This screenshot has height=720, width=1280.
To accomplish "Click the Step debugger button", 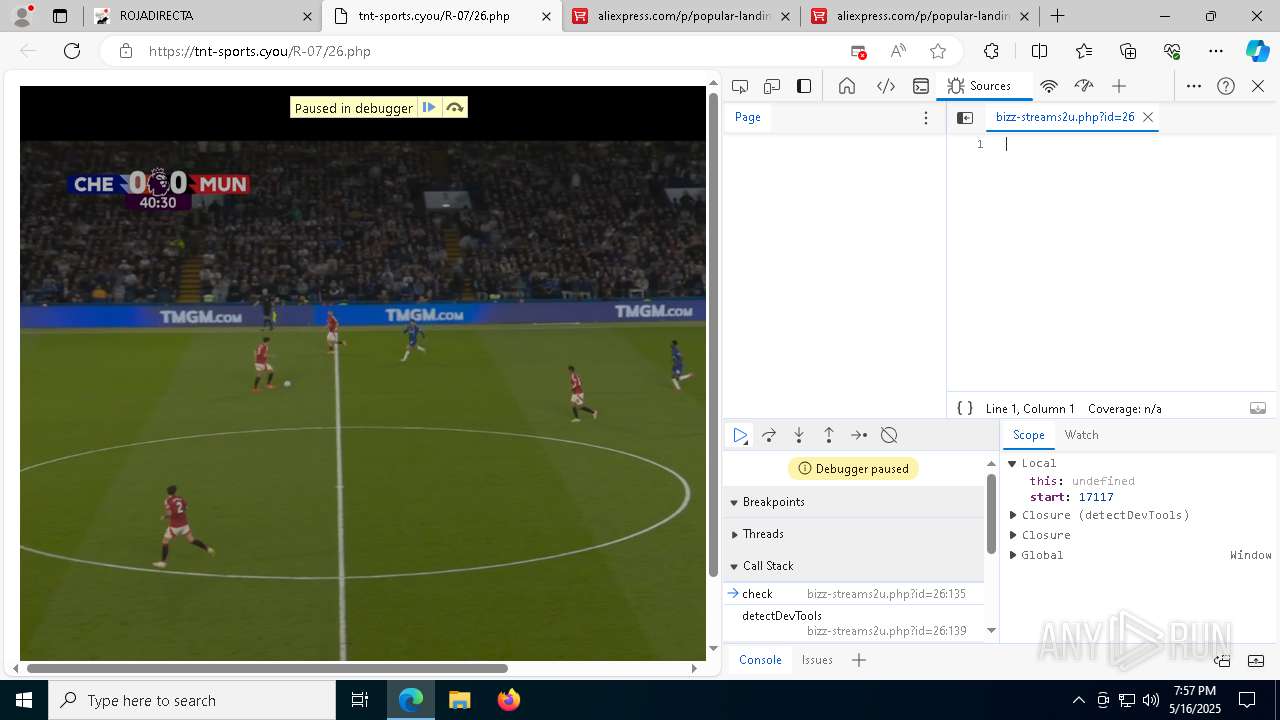I will 859,435.
